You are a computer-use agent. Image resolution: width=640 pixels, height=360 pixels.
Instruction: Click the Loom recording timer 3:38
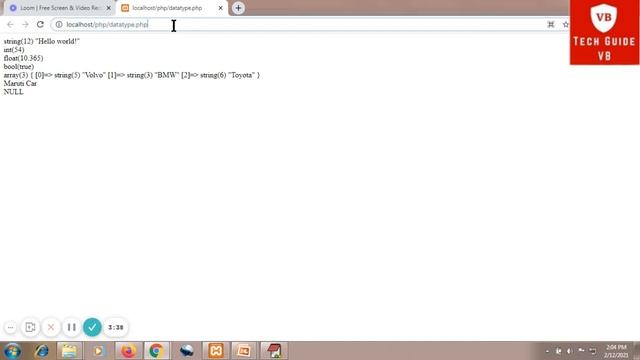tap(116, 327)
